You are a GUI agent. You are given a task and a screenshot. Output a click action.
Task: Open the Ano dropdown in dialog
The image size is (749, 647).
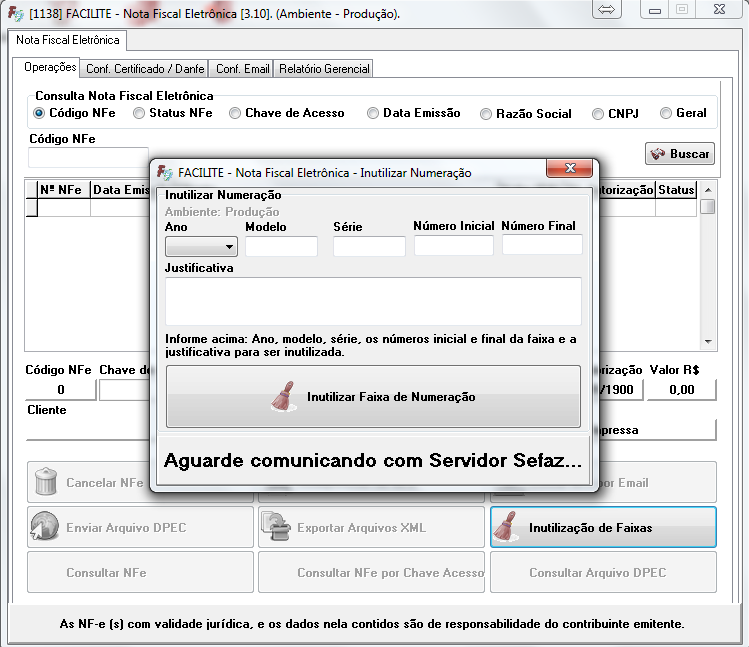[201, 247]
